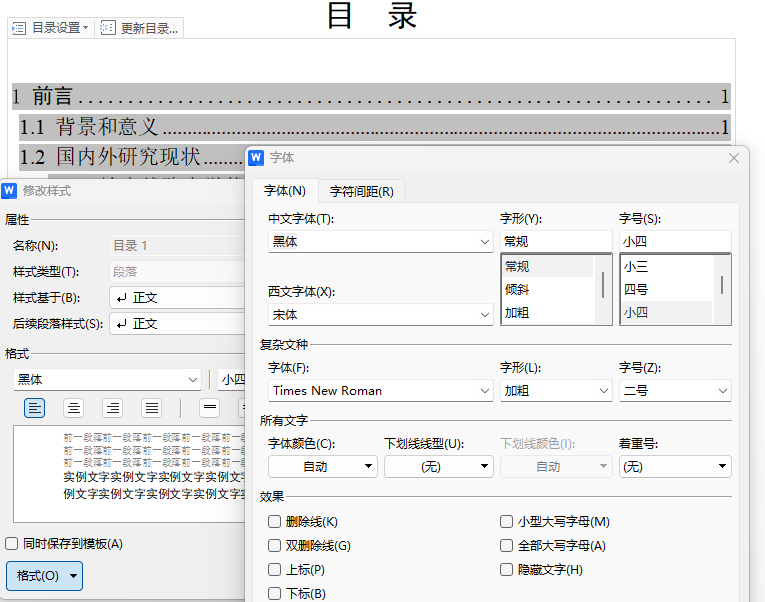
Task: Click single line spacing icon
Action: tap(210, 407)
